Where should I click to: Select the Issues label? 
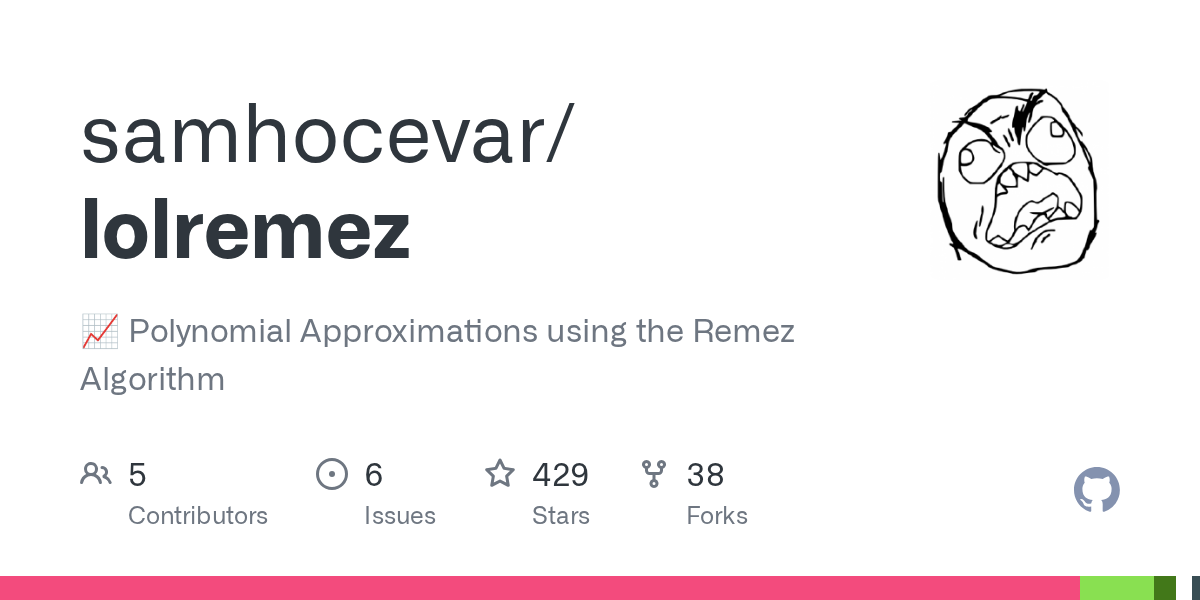pyautogui.click(x=400, y=516)
